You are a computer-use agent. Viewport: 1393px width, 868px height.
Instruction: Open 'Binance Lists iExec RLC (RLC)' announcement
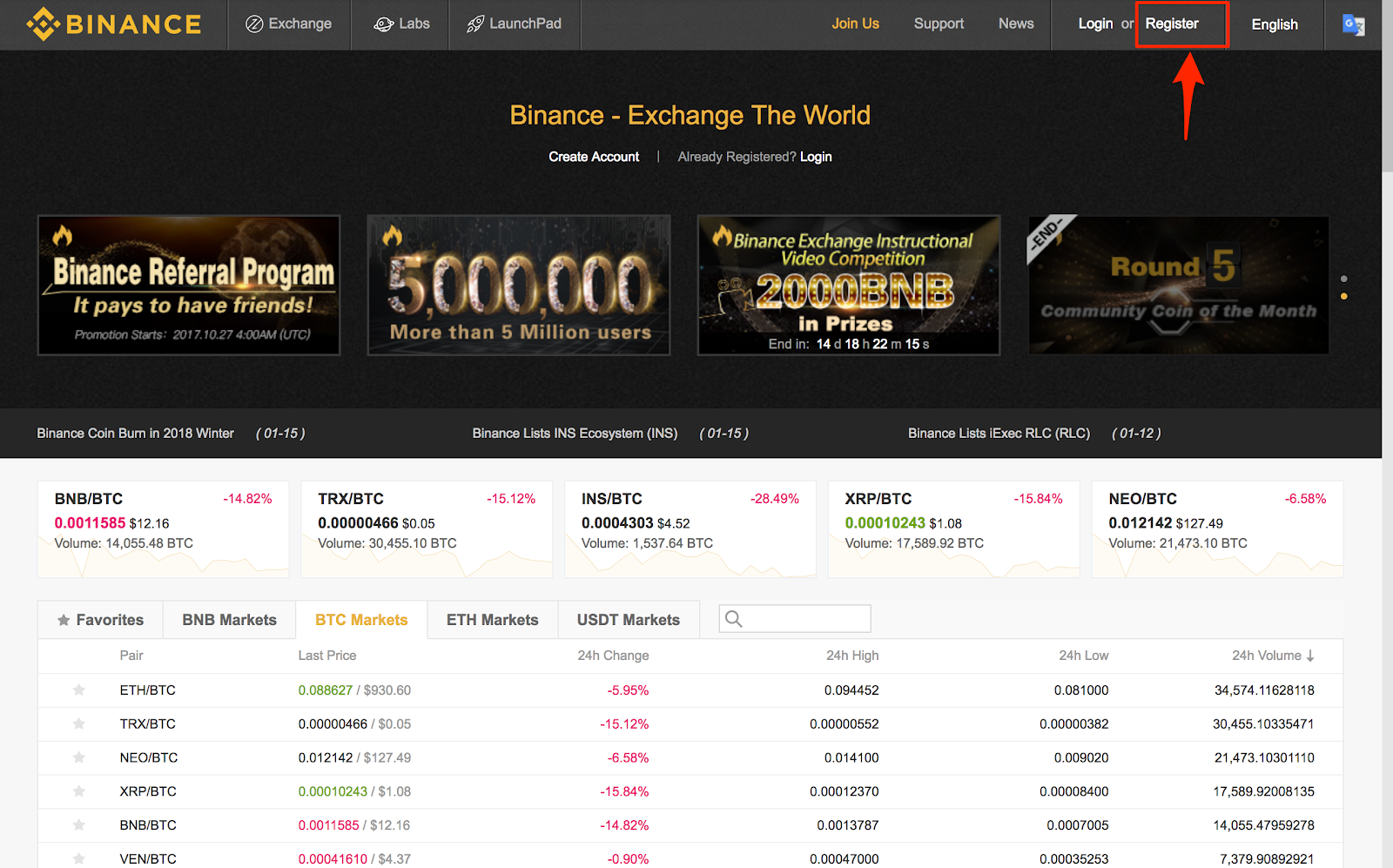click(x=999, y=434)
